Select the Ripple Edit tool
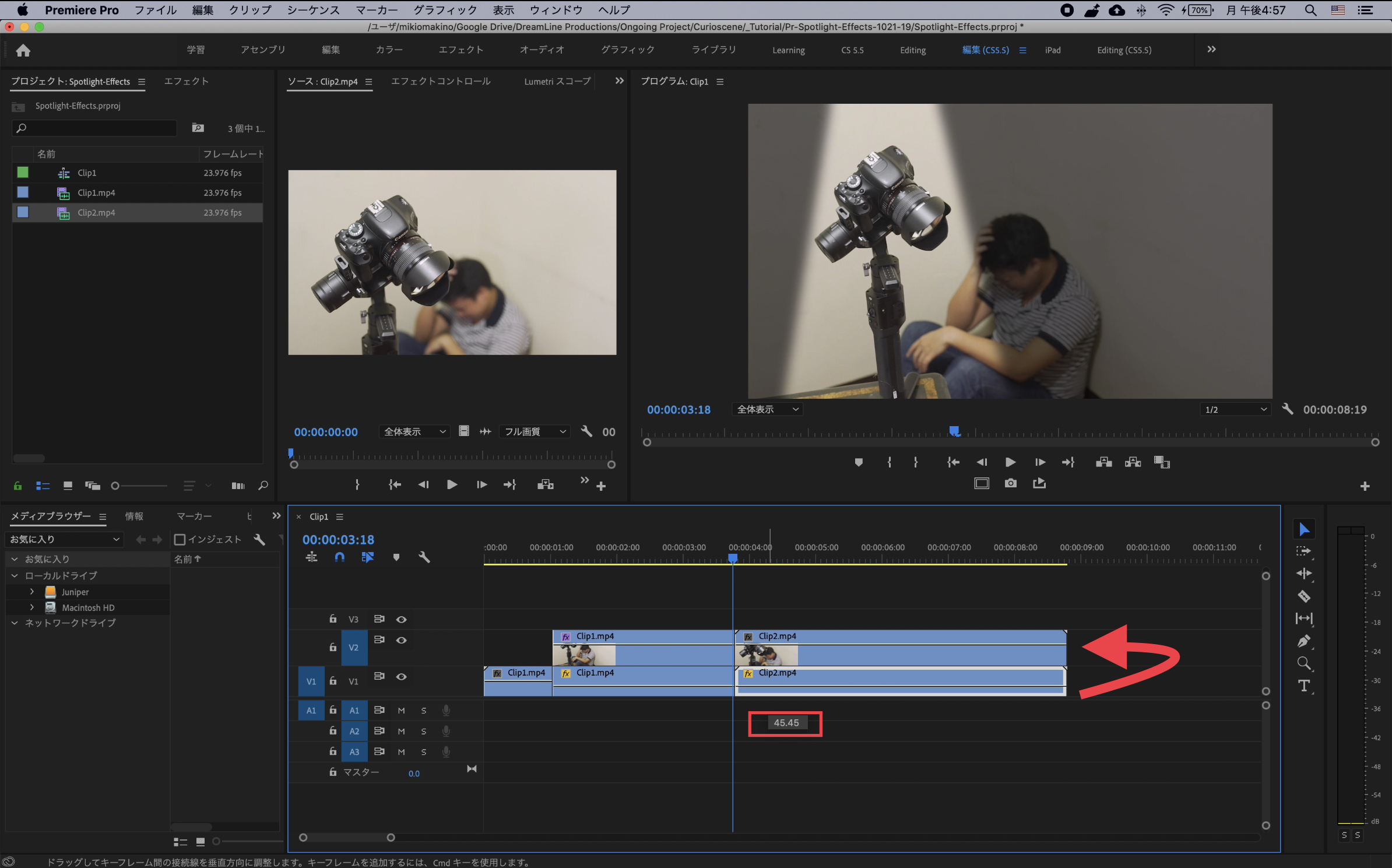1392x868 pixels. pyautogui.click(x=1304, y=574)
